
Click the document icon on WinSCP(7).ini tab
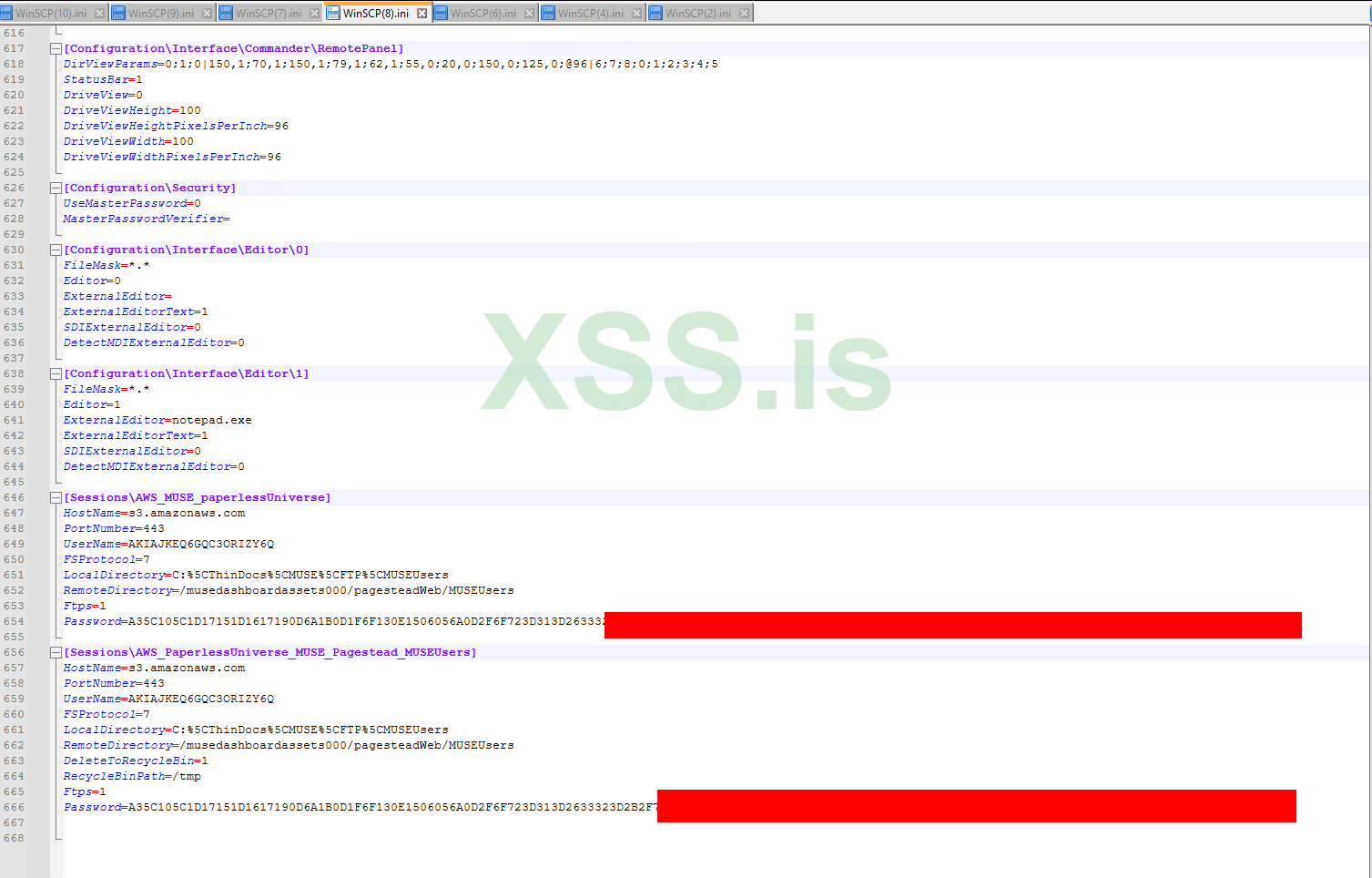[x=224, y=12]
